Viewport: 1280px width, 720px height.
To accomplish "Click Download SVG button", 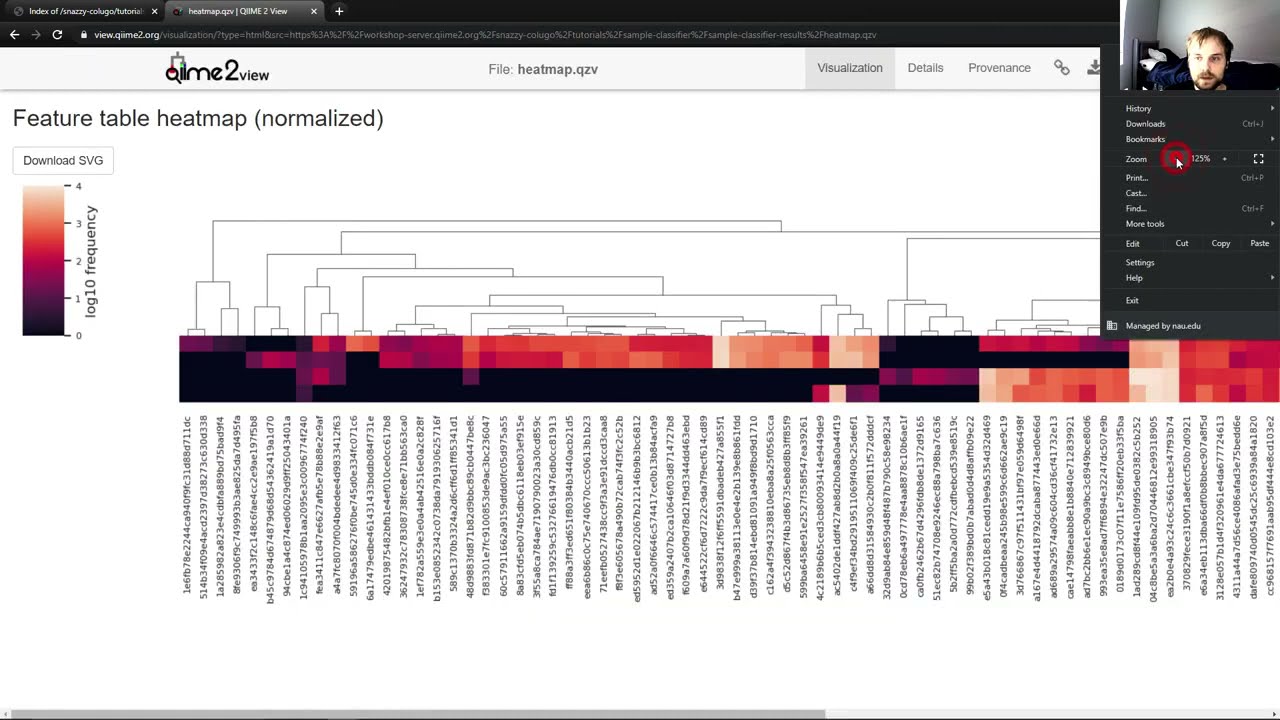I will pos(63,160).
